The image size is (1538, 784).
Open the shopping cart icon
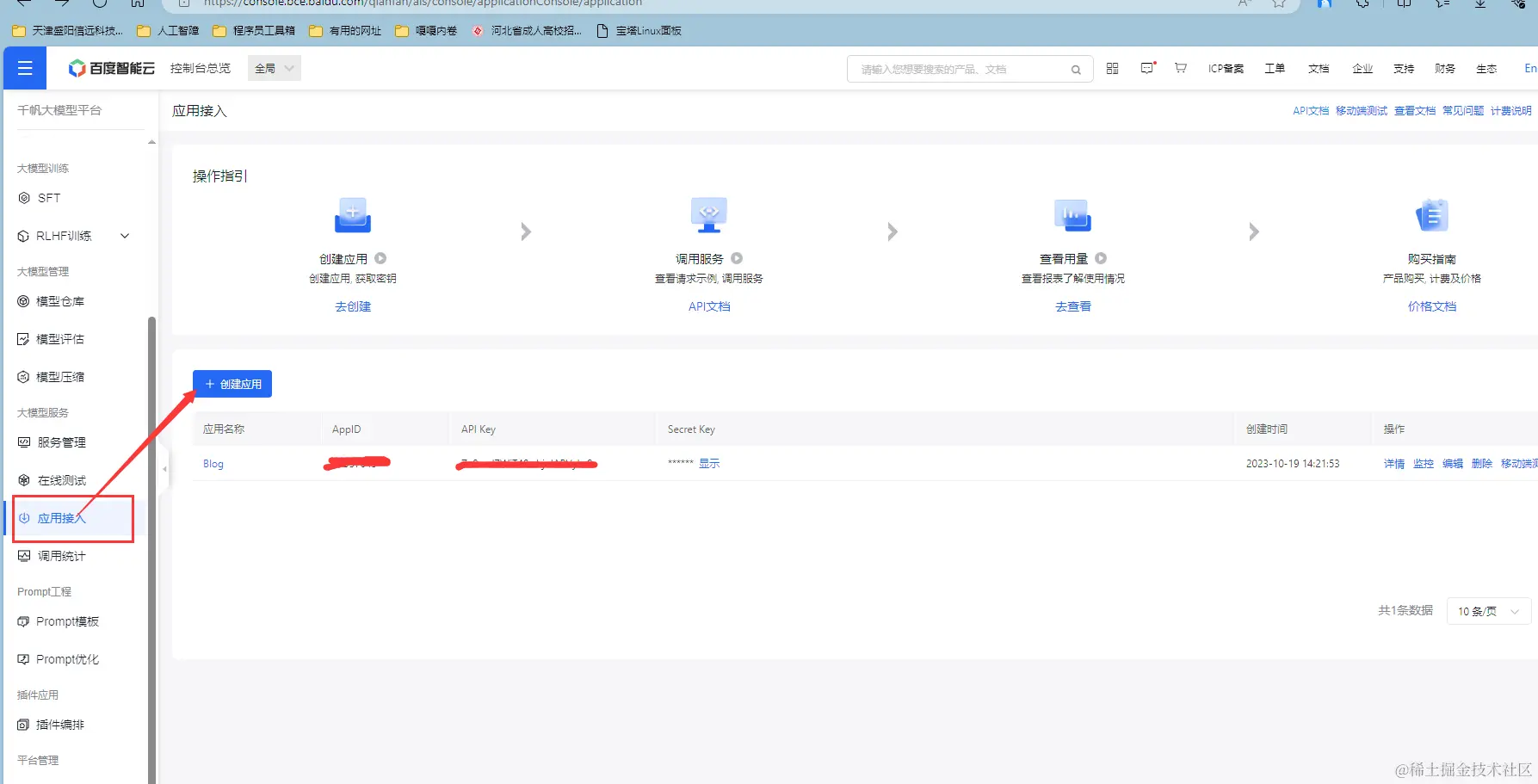[x=1181, y=68]
